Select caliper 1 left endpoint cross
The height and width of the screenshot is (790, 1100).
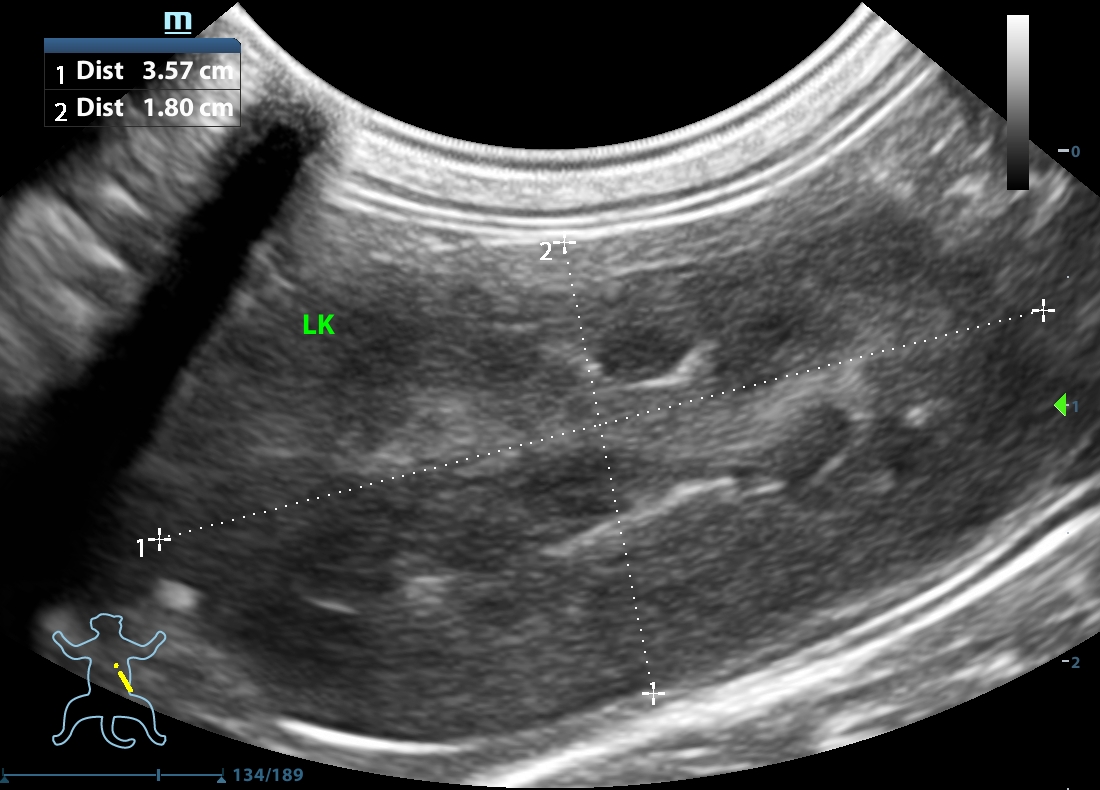[x=159, y=538]
